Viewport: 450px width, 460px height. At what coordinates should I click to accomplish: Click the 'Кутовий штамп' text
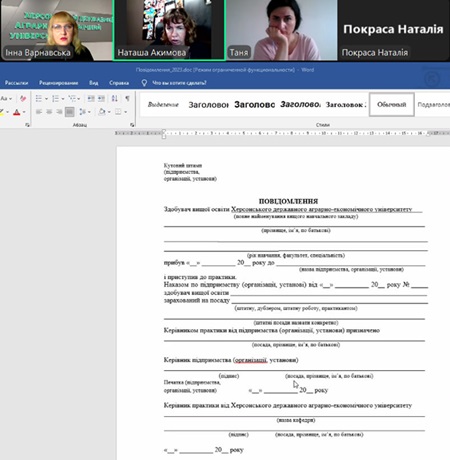pos(183,165)
